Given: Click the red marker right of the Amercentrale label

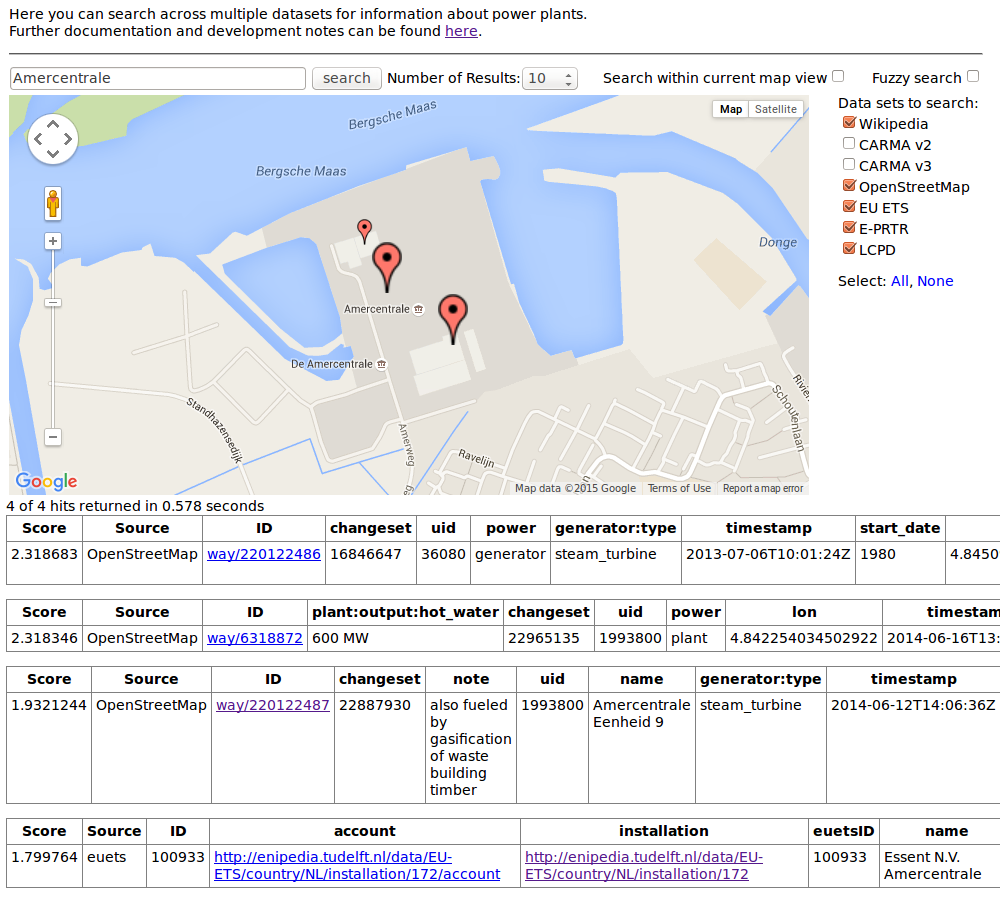Looking at the screenshot, I should click(x=453, y=319).
